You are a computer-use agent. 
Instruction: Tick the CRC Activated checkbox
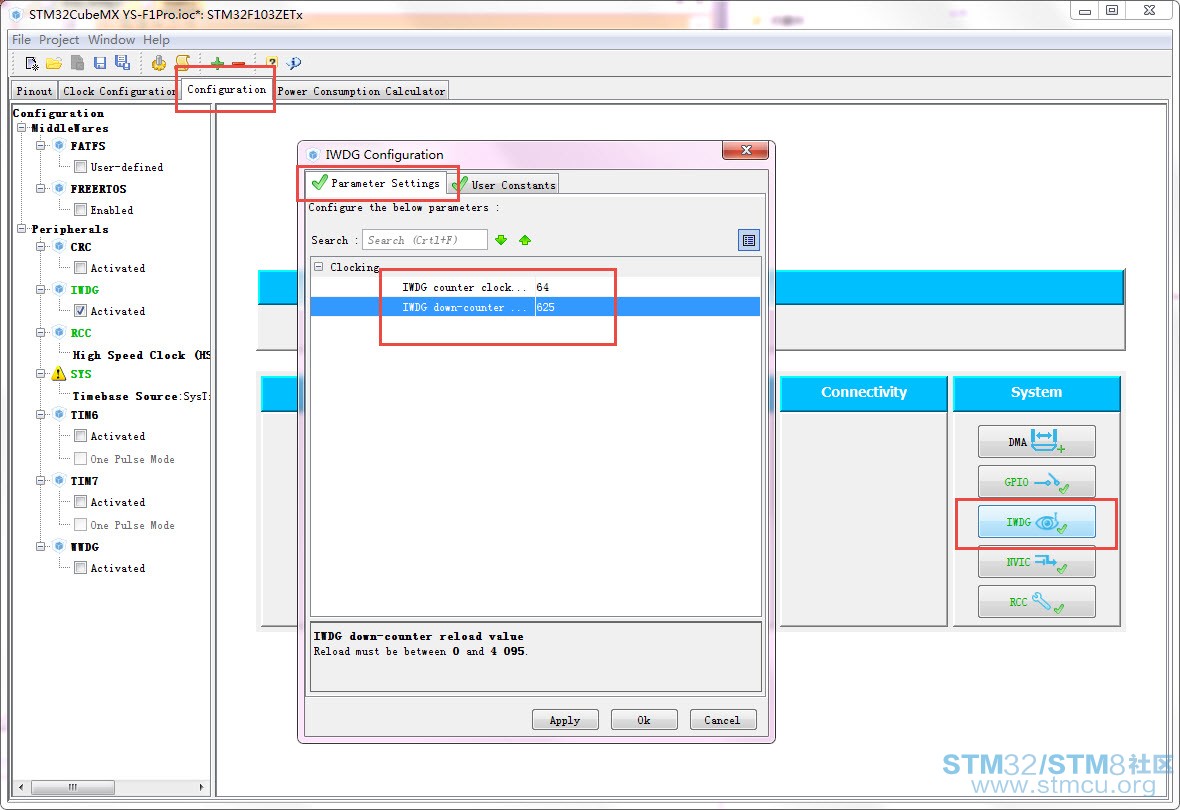coord(81,268)
